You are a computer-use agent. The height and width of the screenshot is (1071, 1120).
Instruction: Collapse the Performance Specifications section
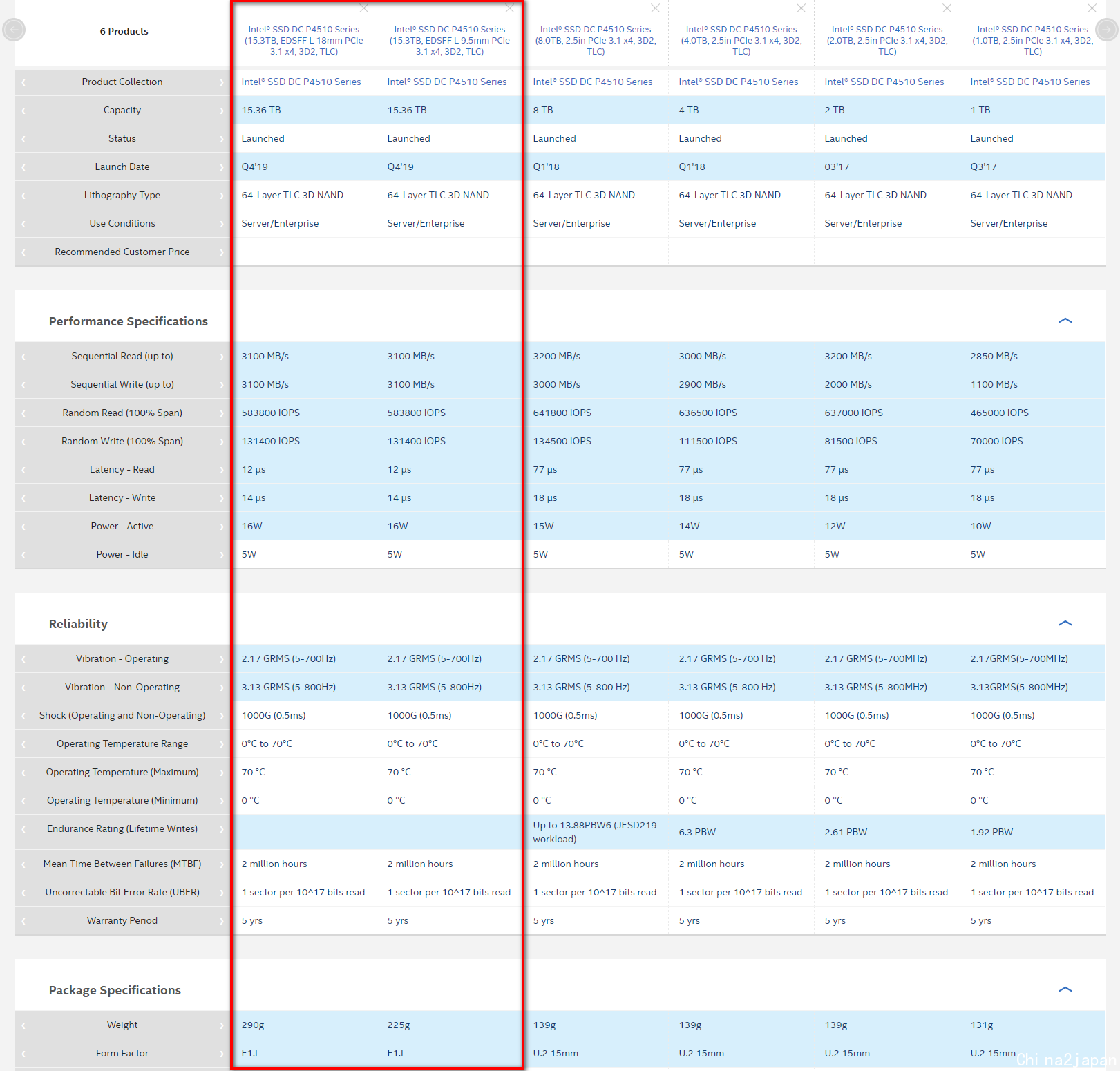pos(1065,321)
